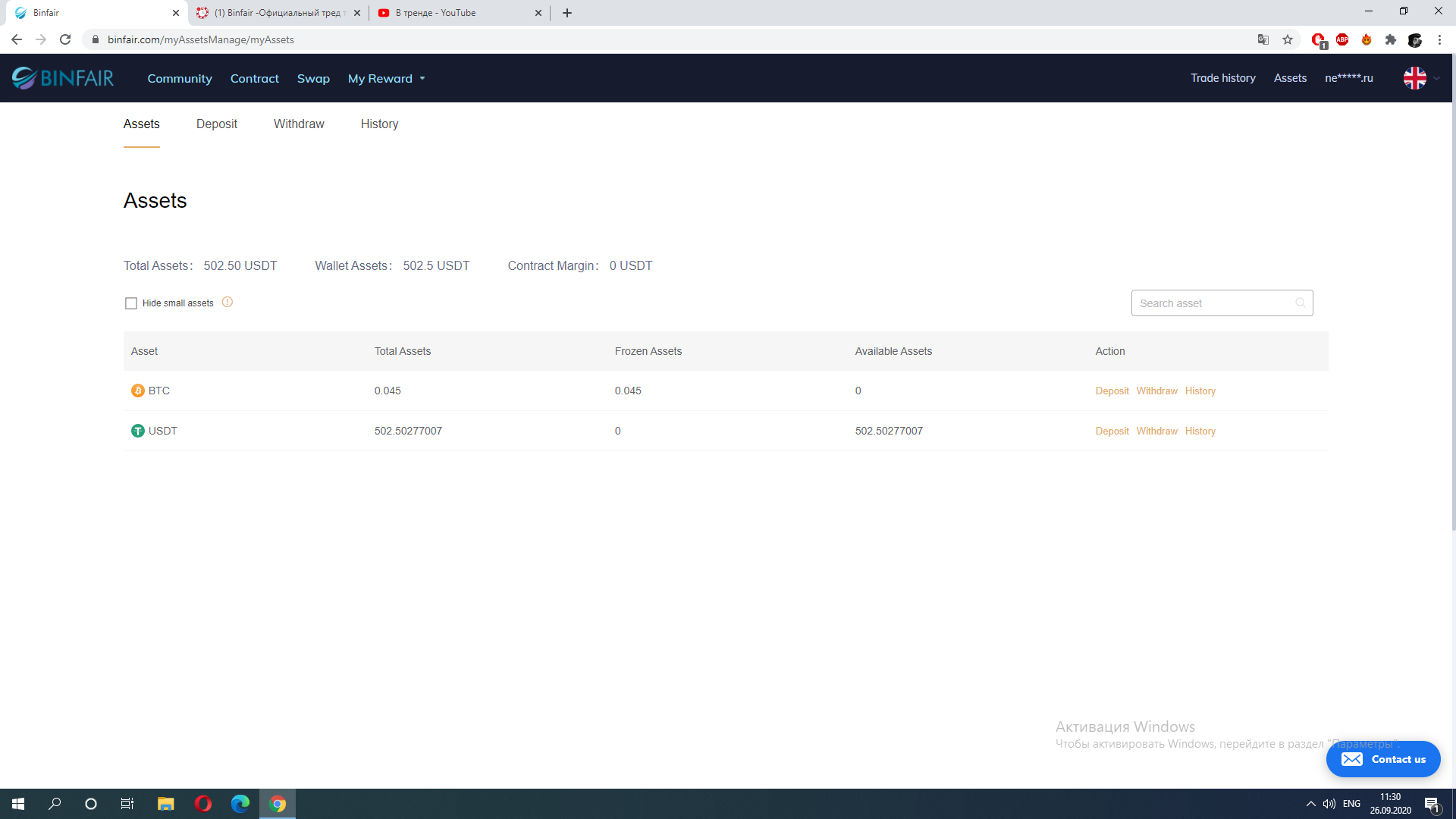
Task: Switch to the Withdraw tab
Action: 299,124
